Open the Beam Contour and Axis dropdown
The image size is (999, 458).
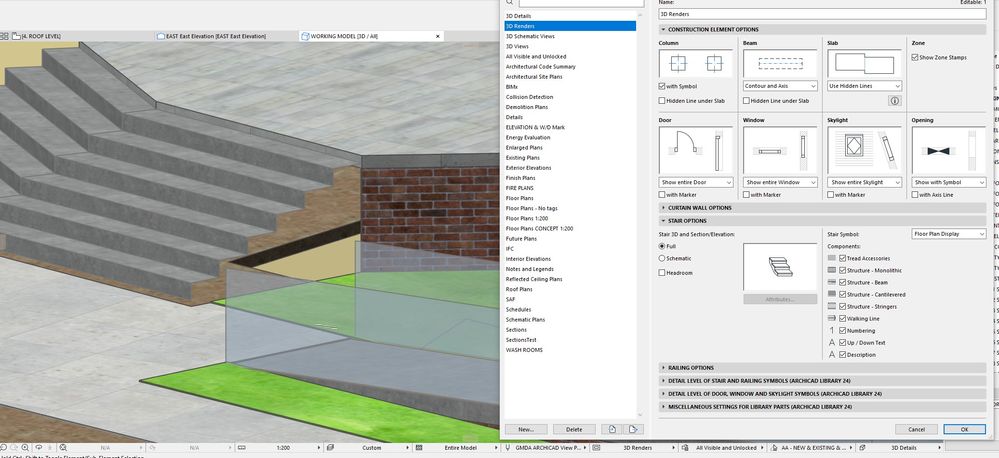[x=781, y=86]
